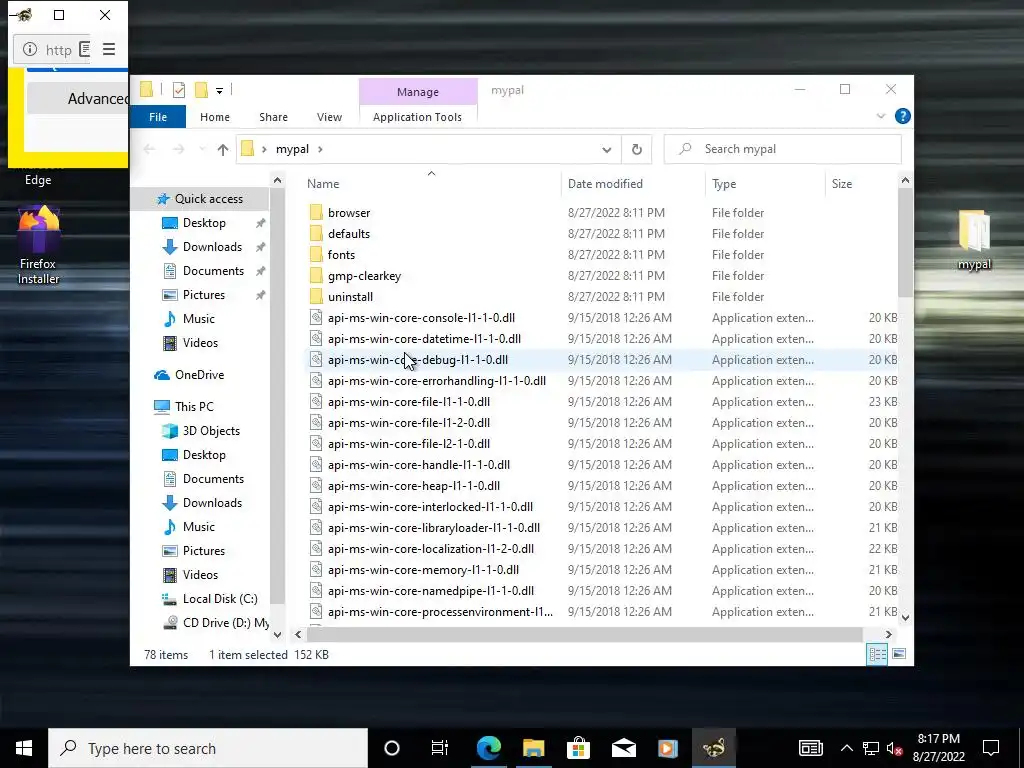Screen dimensions: 1024x768
Task: Select pinned Pictures under Quick access
Action: coord(204,295)
